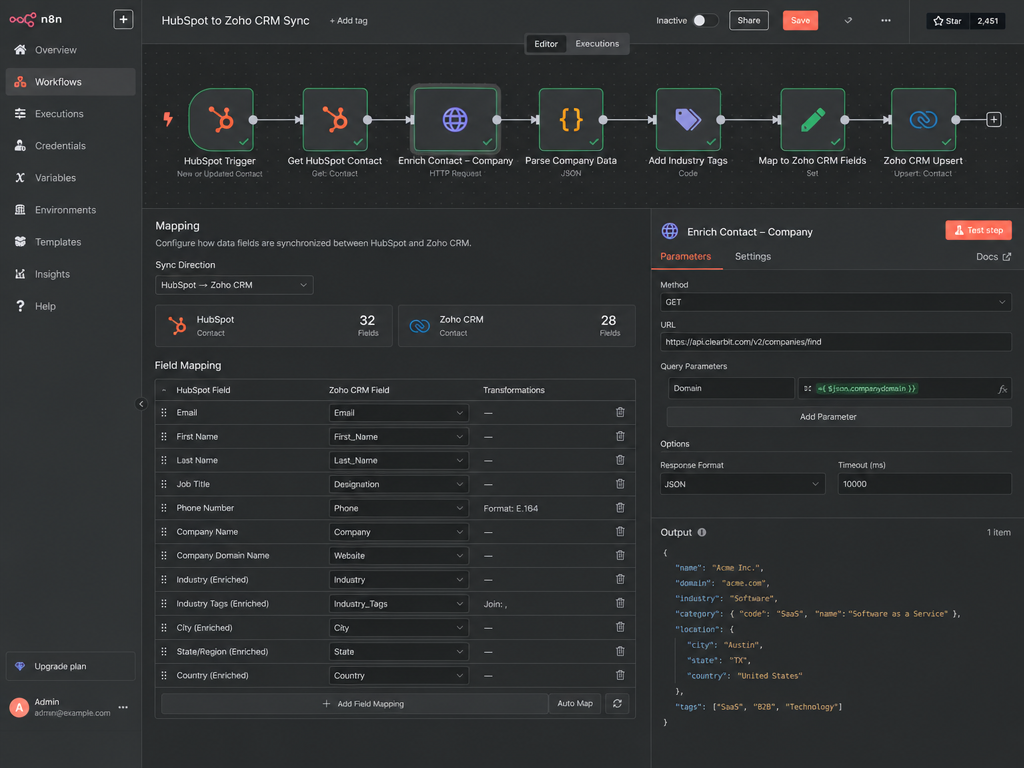Open the Response Format JSON dropdown
This screenshot has width=1024, height=768.
pos(743,484)
